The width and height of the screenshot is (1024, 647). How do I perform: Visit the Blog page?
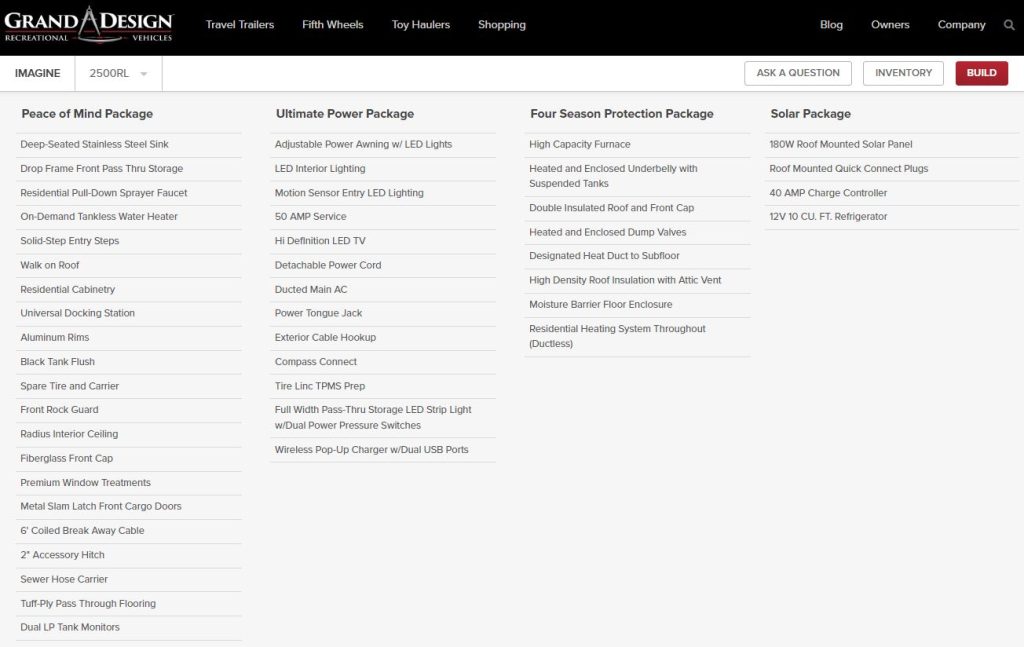click(x=831, y=24)
